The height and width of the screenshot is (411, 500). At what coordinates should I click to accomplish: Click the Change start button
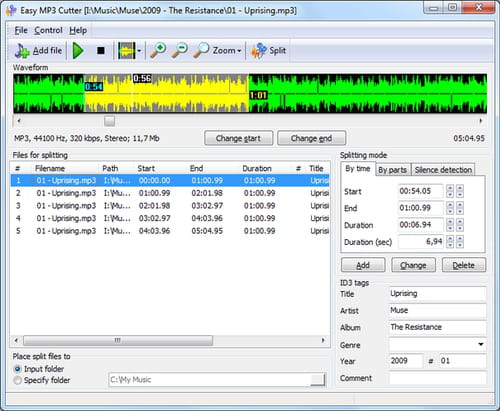238,138
